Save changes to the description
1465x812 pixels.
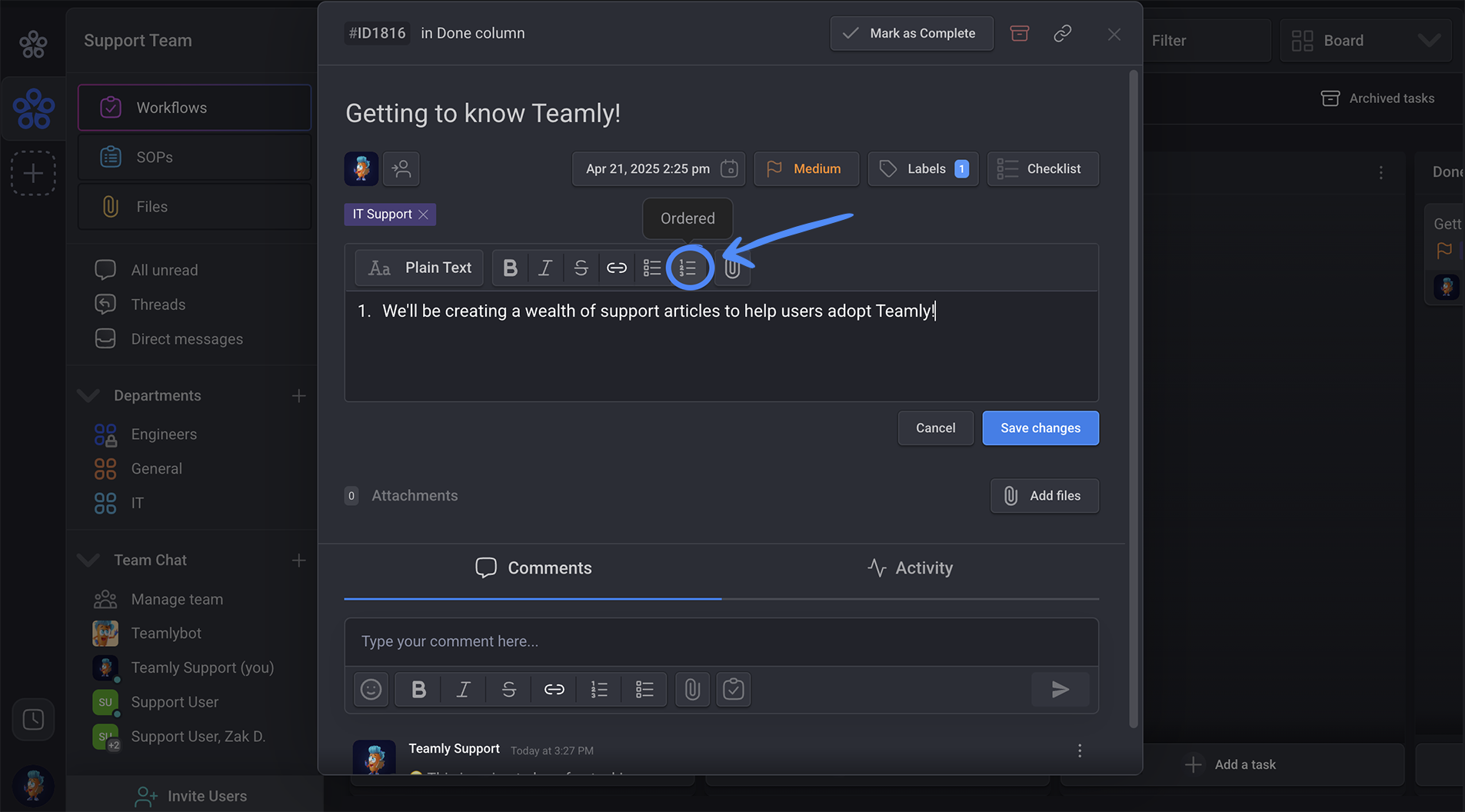click(x=1040, y=428)
